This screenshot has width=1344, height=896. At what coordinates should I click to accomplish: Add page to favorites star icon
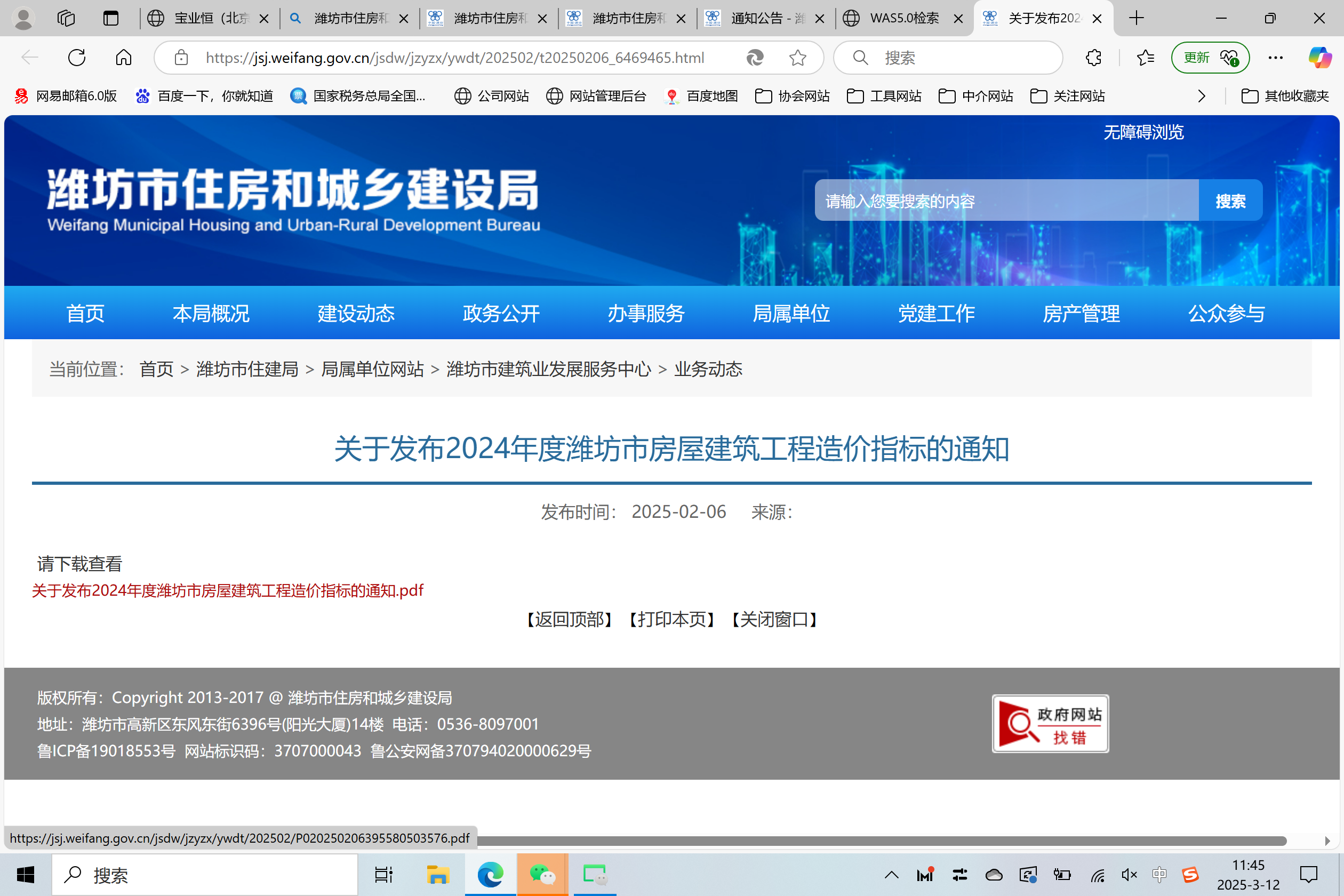tap(797, 58)
